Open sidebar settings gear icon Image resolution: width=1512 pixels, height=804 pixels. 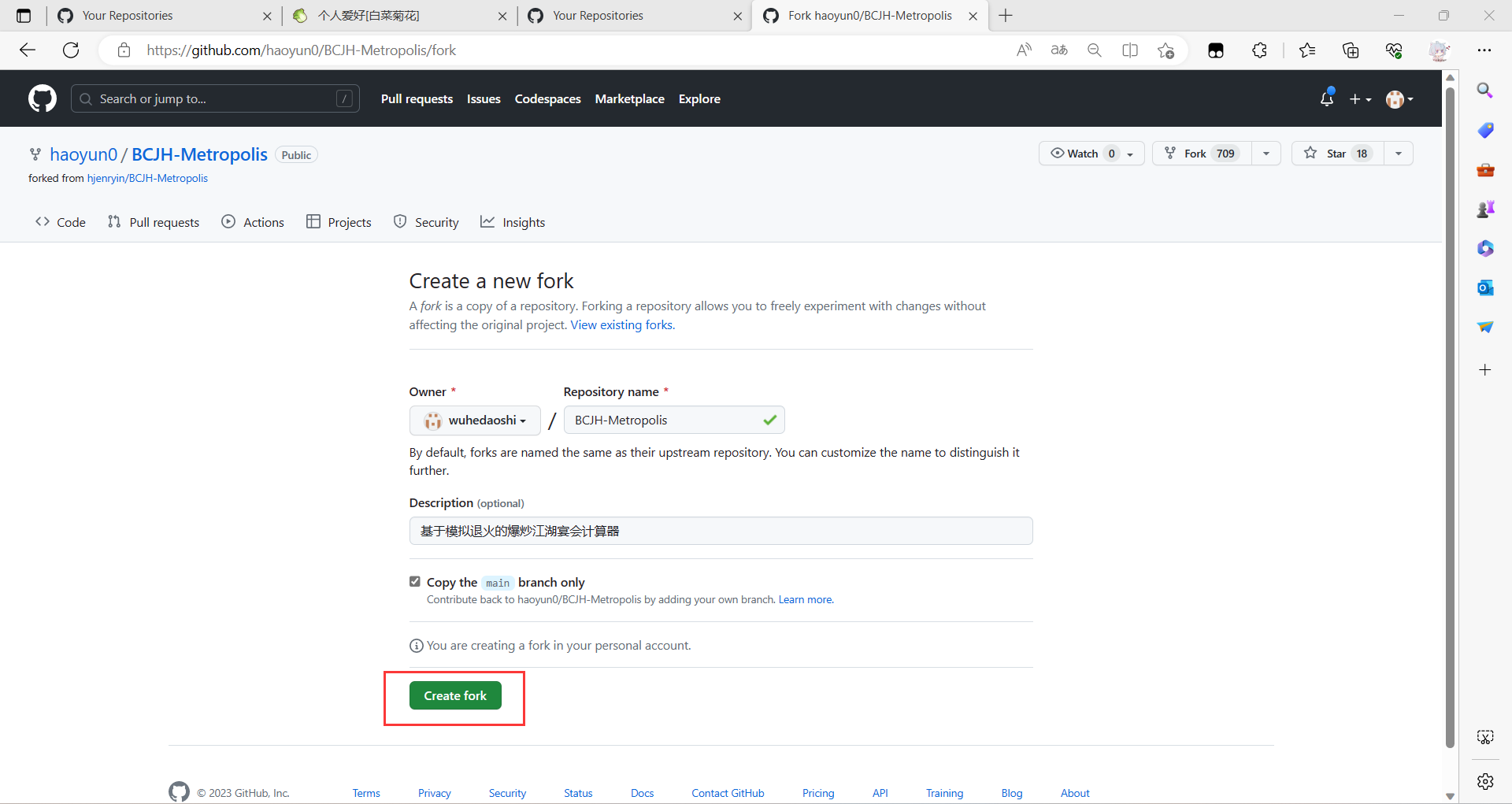tap(1485, 781)
